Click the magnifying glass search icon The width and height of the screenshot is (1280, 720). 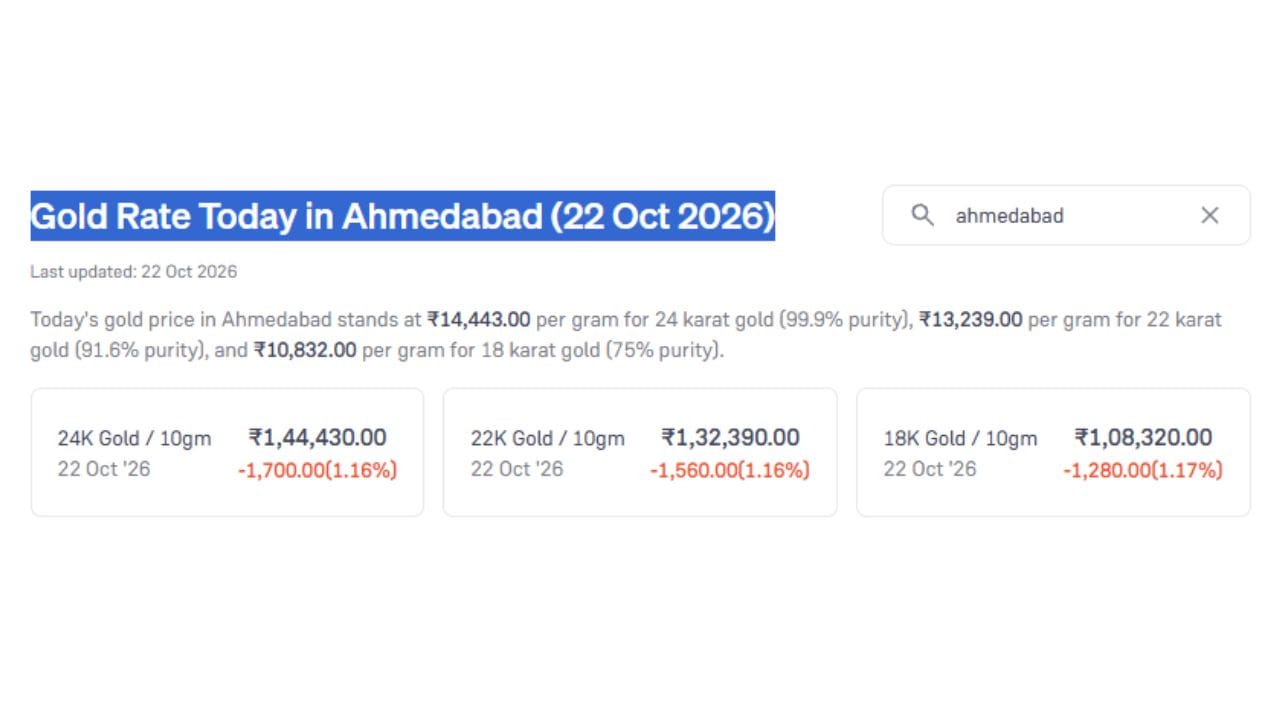pos(922,215)
